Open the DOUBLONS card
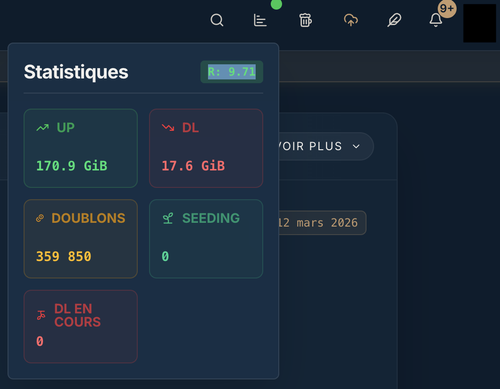The height and width of the screenshot is (389, 500). tap(81, 239)
